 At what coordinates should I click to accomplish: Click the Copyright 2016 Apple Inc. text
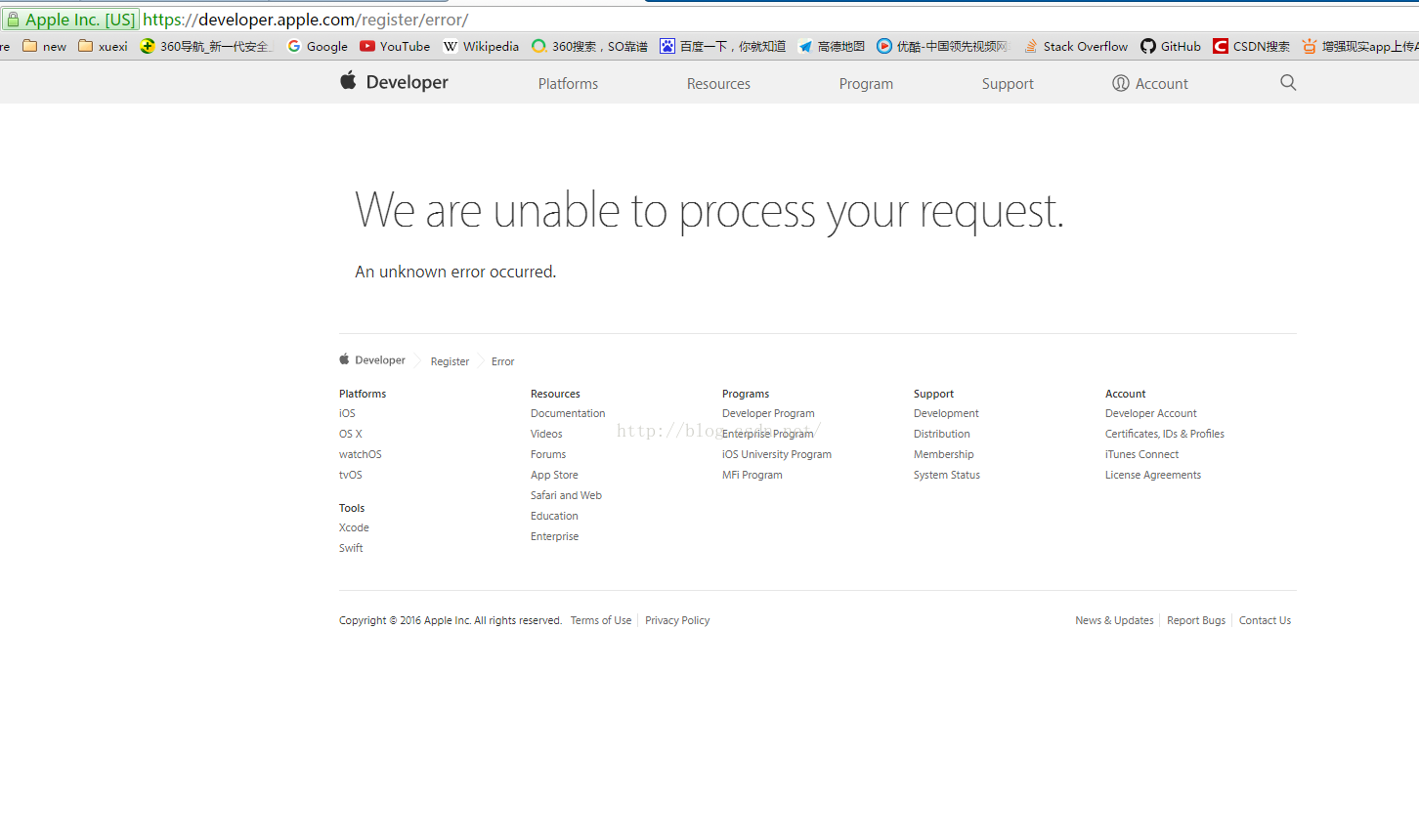tap(451, 620)
